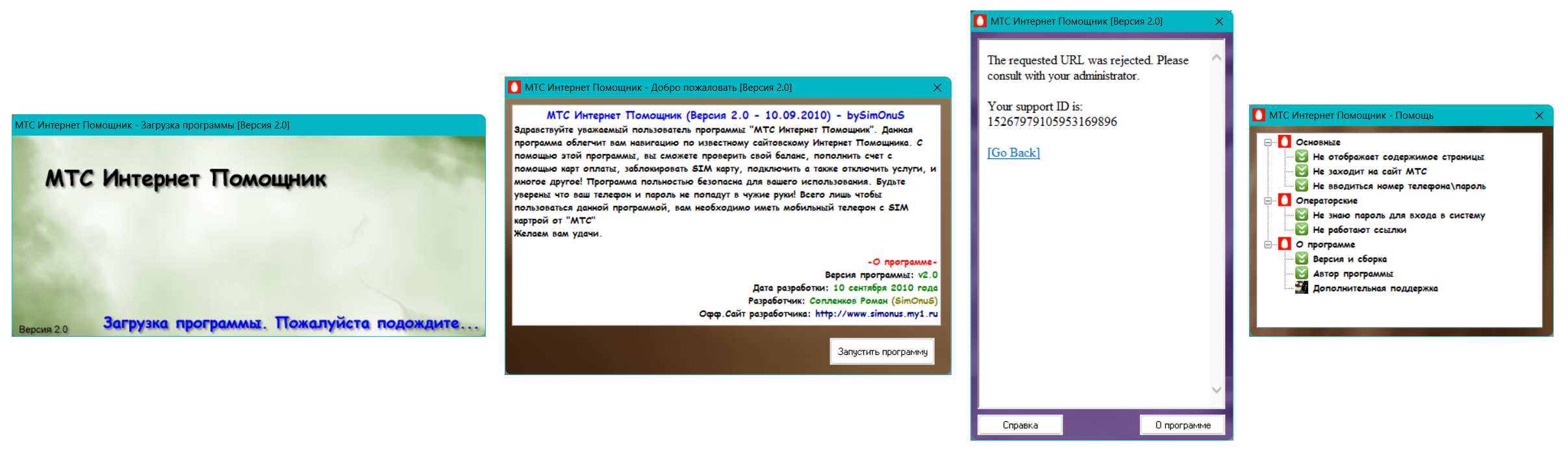This screenshot has height=451, width=1568.
Task: Open the Справка button
Action: (1020, 425)
